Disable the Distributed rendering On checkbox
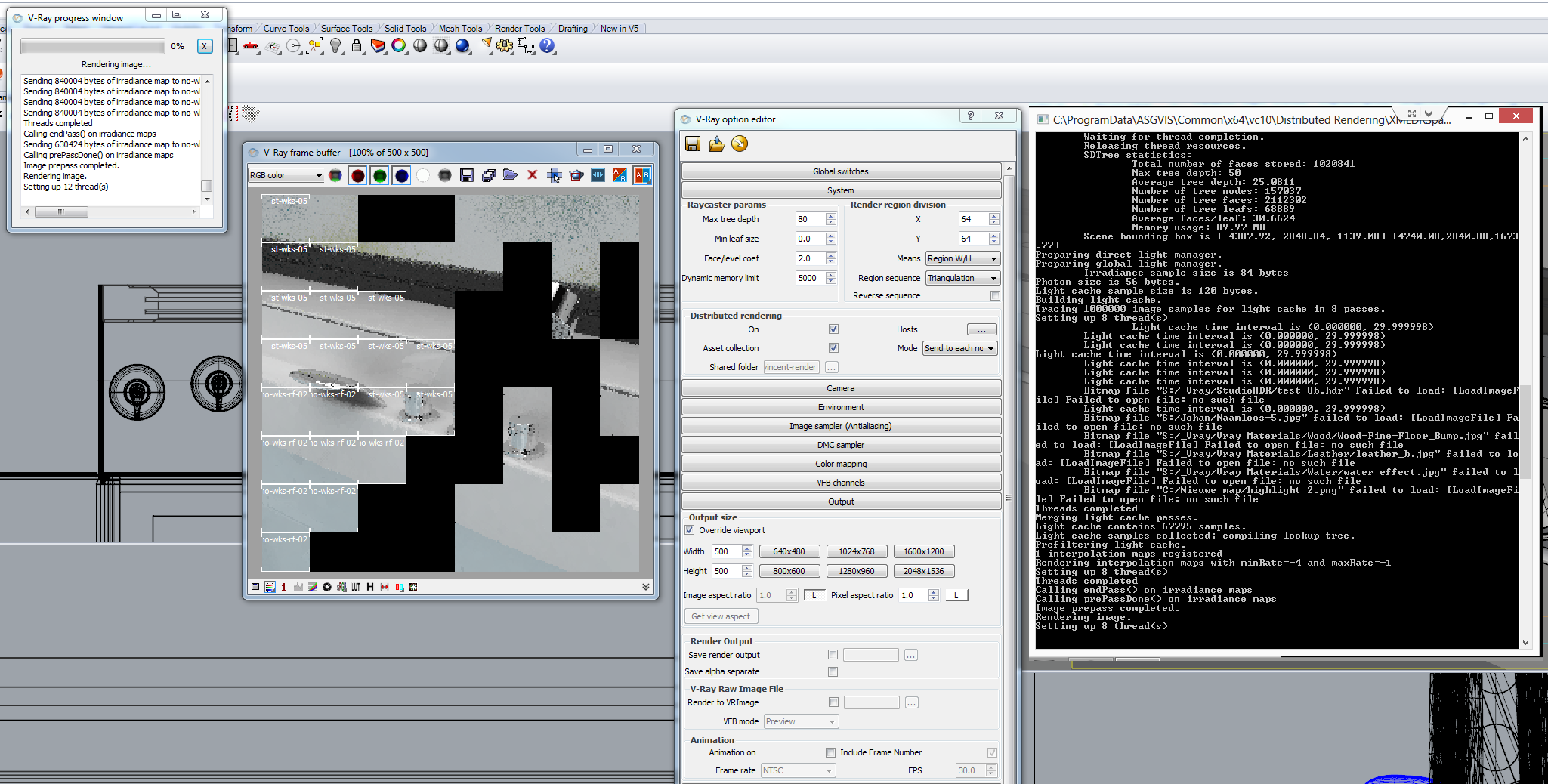Image resolution: width=1548 pixels, height=784 pixels. click(833, 329)
